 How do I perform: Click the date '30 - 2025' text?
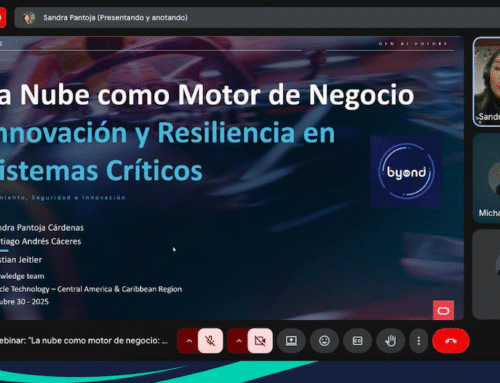33,302
